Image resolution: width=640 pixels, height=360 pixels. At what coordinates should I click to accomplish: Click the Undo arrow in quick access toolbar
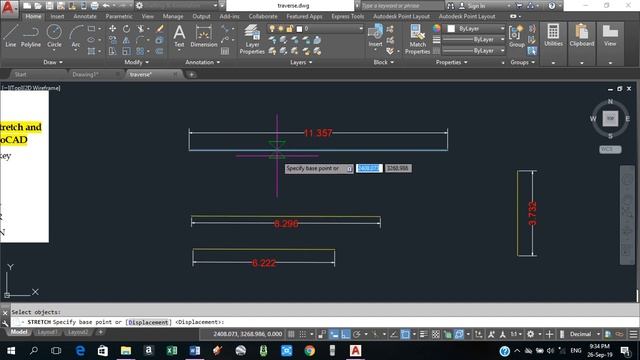click(x=106, y=6)
